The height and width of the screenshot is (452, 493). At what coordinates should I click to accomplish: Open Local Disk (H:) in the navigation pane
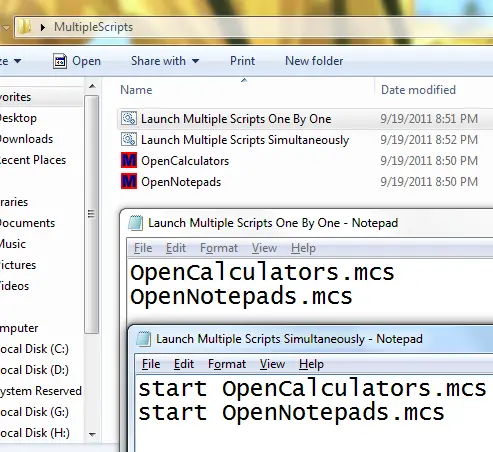pyautogui.click(x=35, y=433)
